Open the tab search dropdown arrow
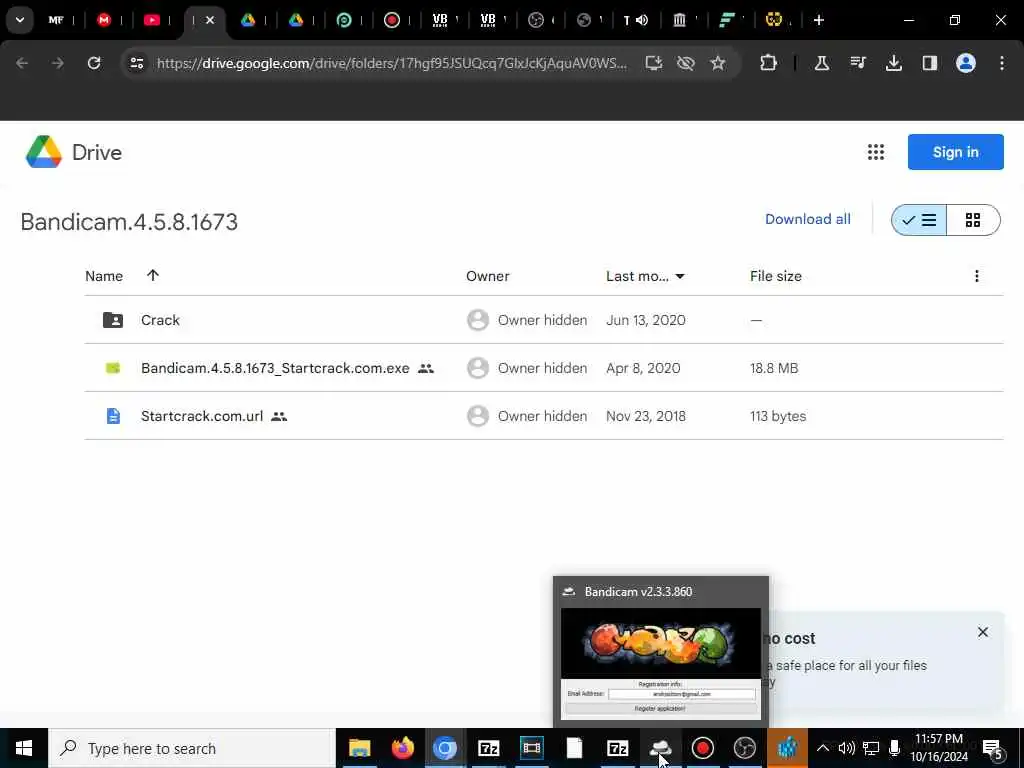 click(20, 20)
